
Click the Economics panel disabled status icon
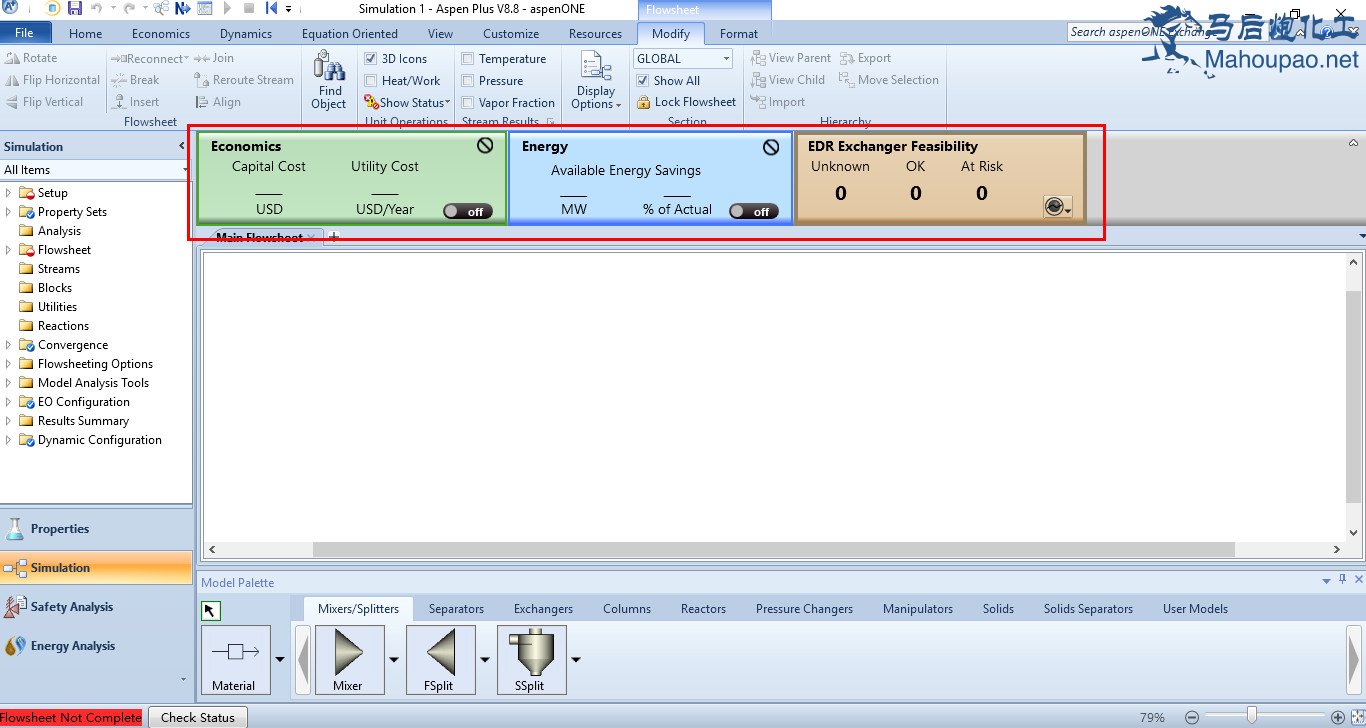click(485, 146)
